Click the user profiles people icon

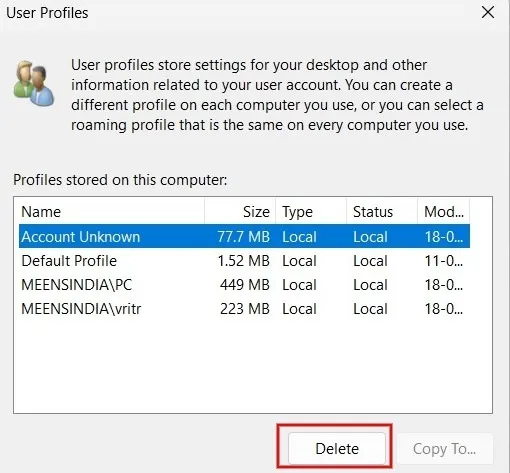coord(34,83)
